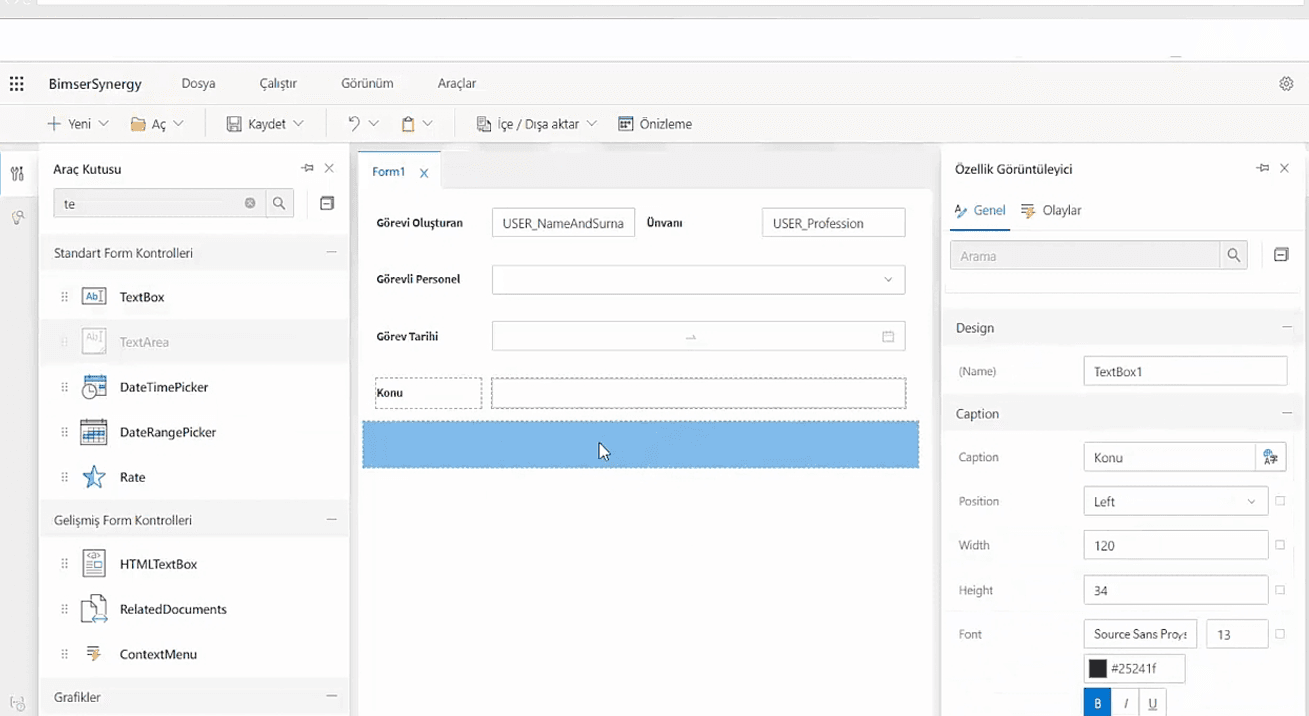1309x716 pixels.
Task: Click the property search magnifier button
Action: click(1234, 256)
